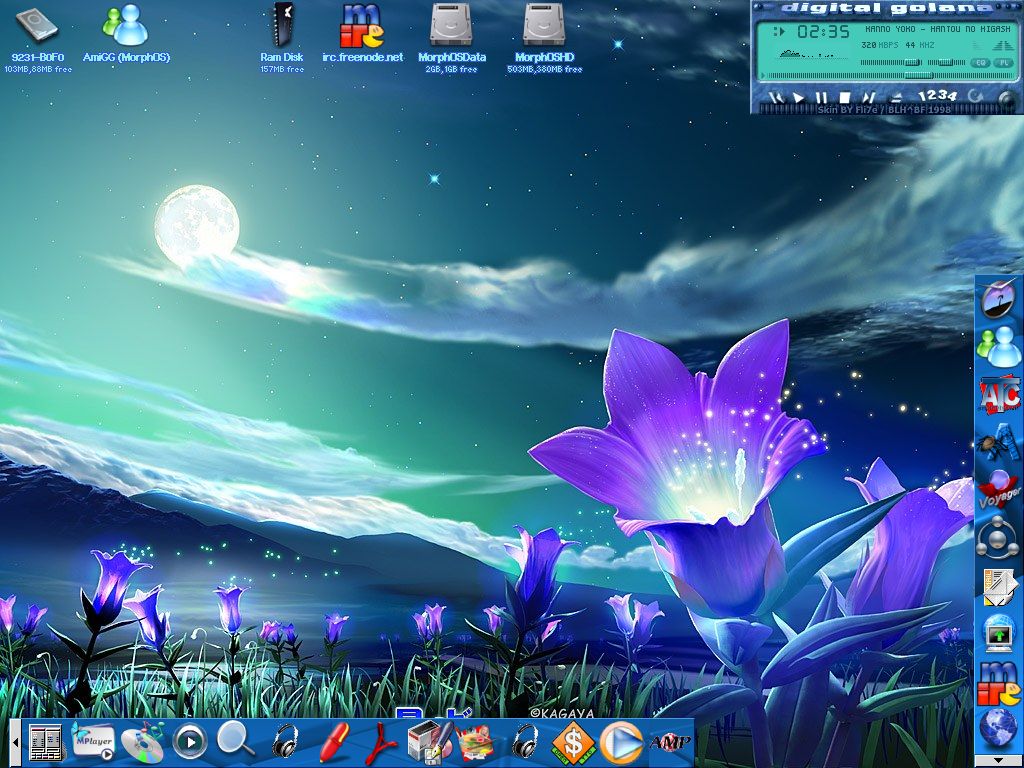This screenshot has width=1024, height=768.
Task: Click the eject button in player
Action: point(896,98)
